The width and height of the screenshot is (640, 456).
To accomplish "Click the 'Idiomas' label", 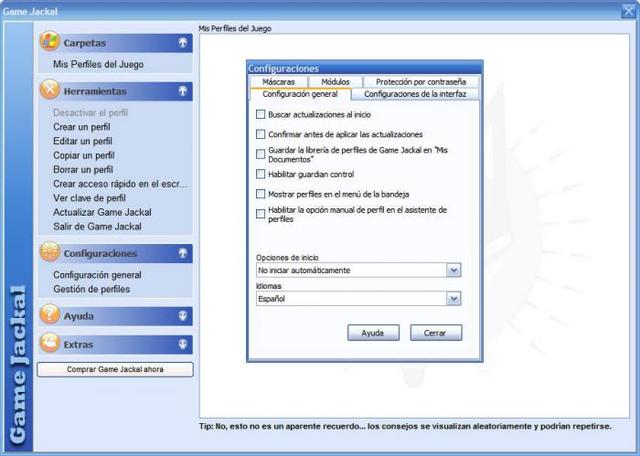I will (269, 286).
